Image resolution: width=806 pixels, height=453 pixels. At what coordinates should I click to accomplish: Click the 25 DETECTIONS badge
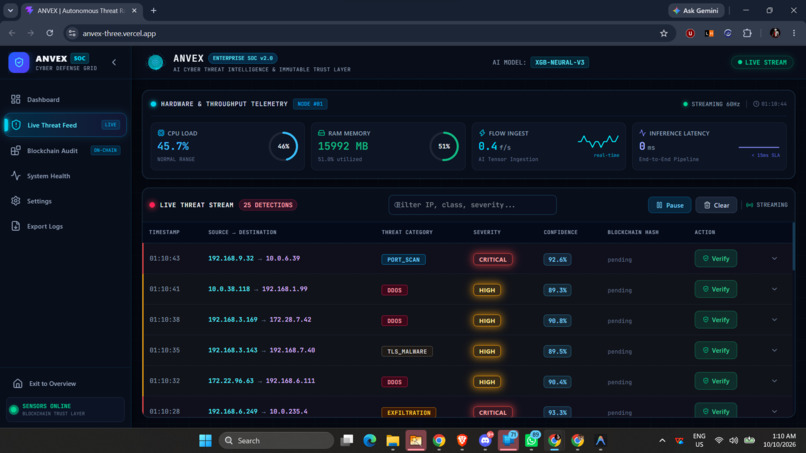coord(268,205)
